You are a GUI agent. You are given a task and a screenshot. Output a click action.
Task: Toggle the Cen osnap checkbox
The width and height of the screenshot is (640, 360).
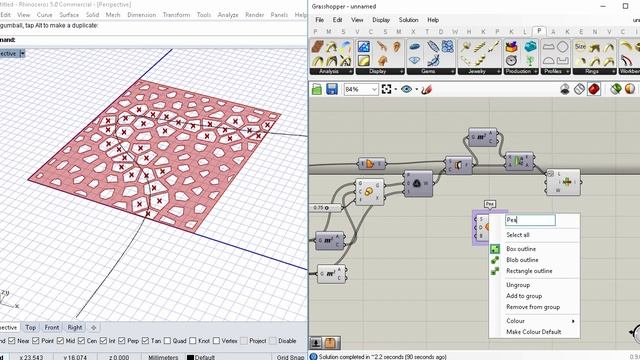pos(81,340)
